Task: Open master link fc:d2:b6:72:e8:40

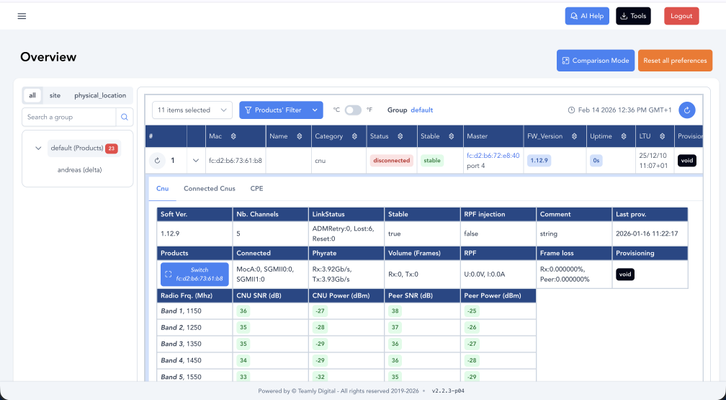Action: coord(493,156)
